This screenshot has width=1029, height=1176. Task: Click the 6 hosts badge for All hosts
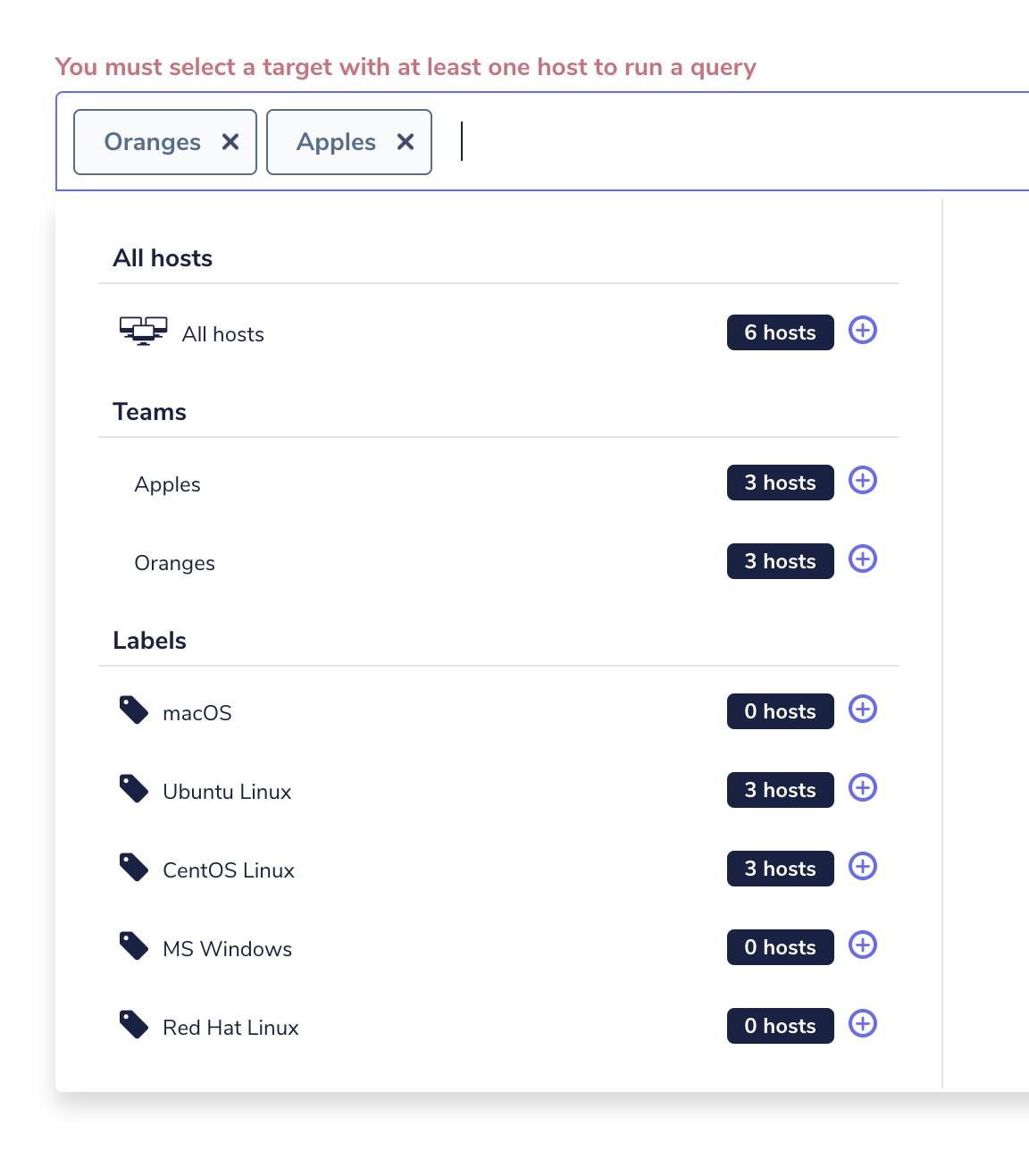[x=780, y=332]
